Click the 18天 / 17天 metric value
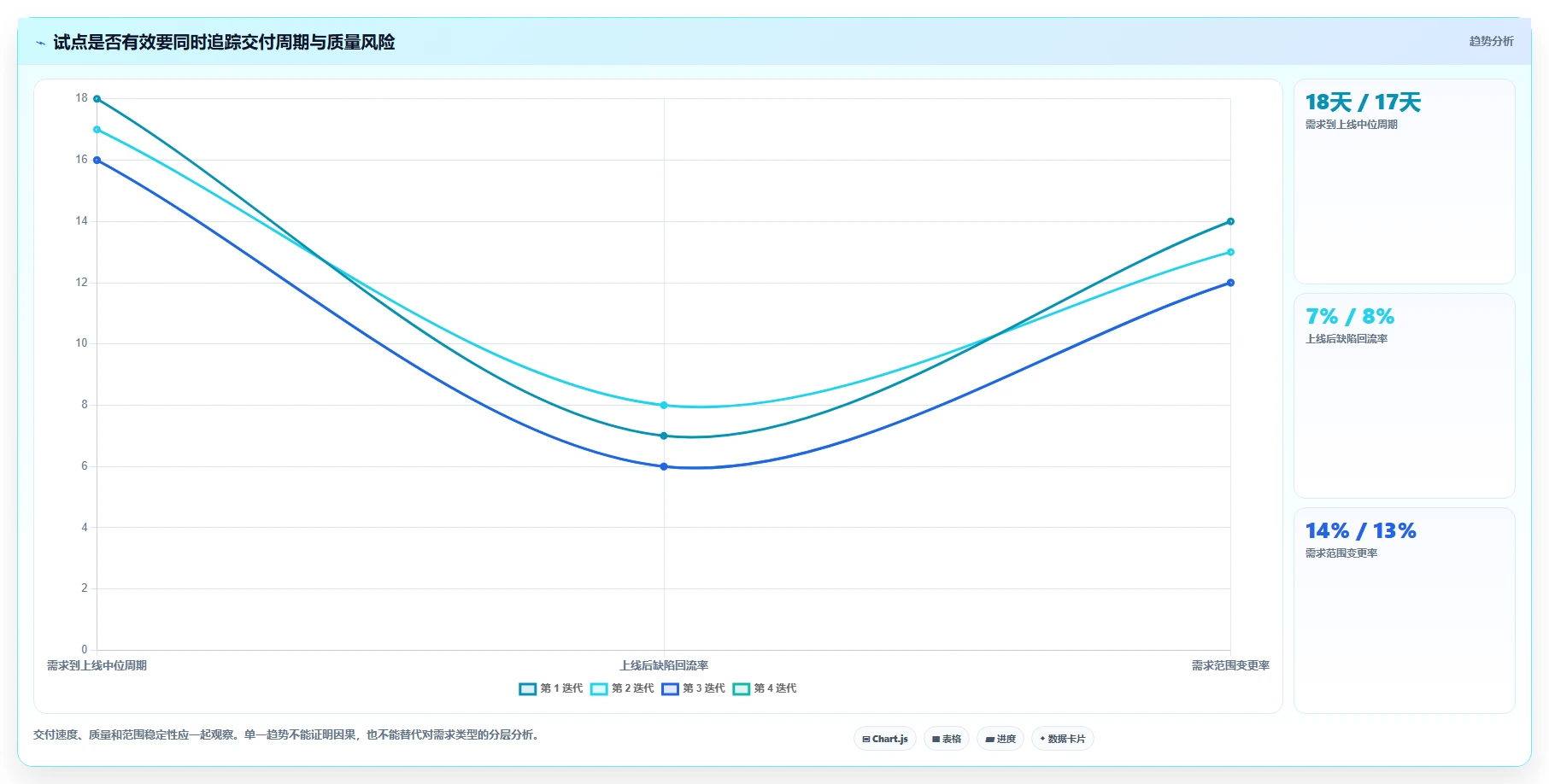Image resolution: width=1549 pixels, height=784 pixels. click(x=1363, y=102)
